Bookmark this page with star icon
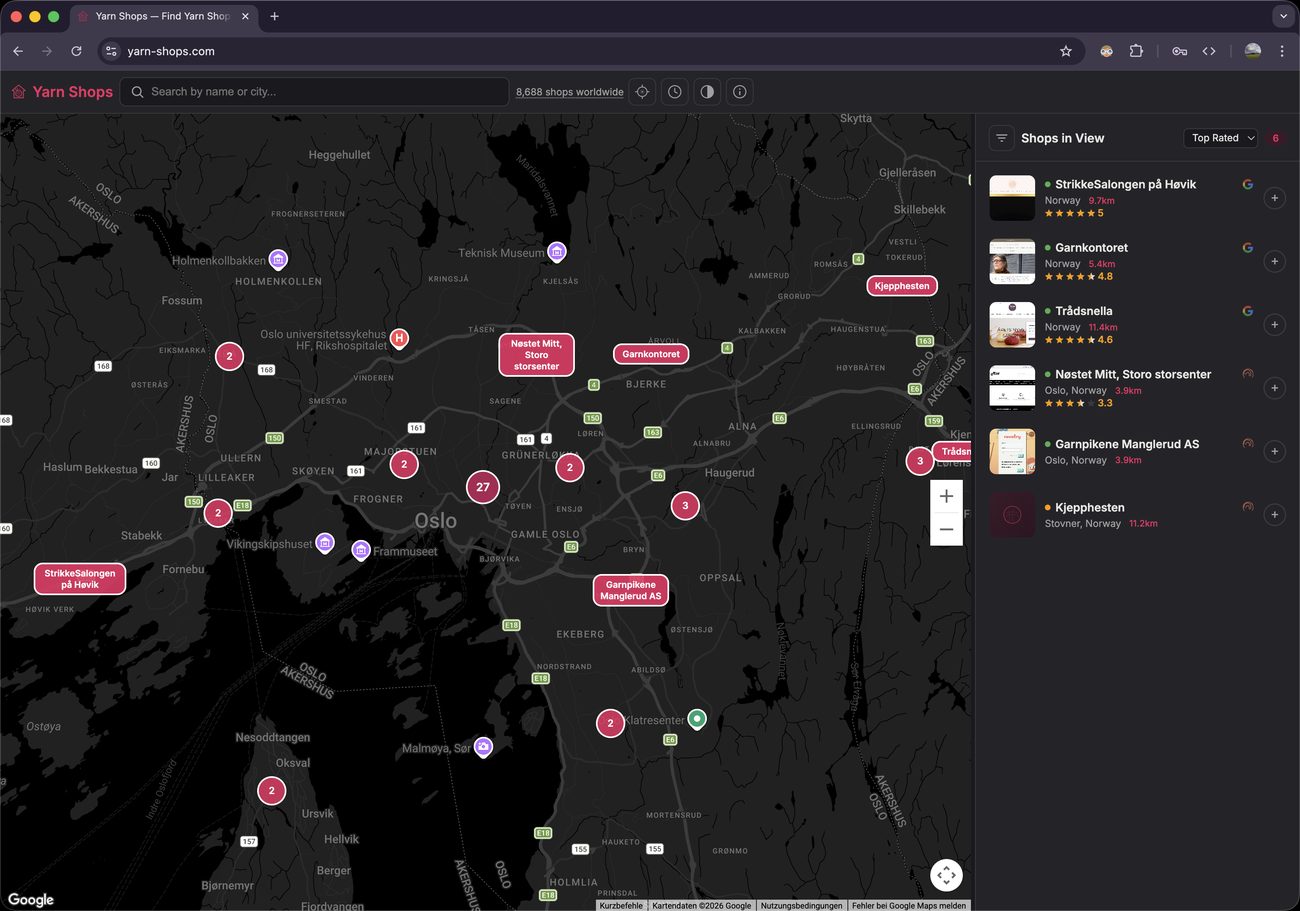 coord(1066,51)
